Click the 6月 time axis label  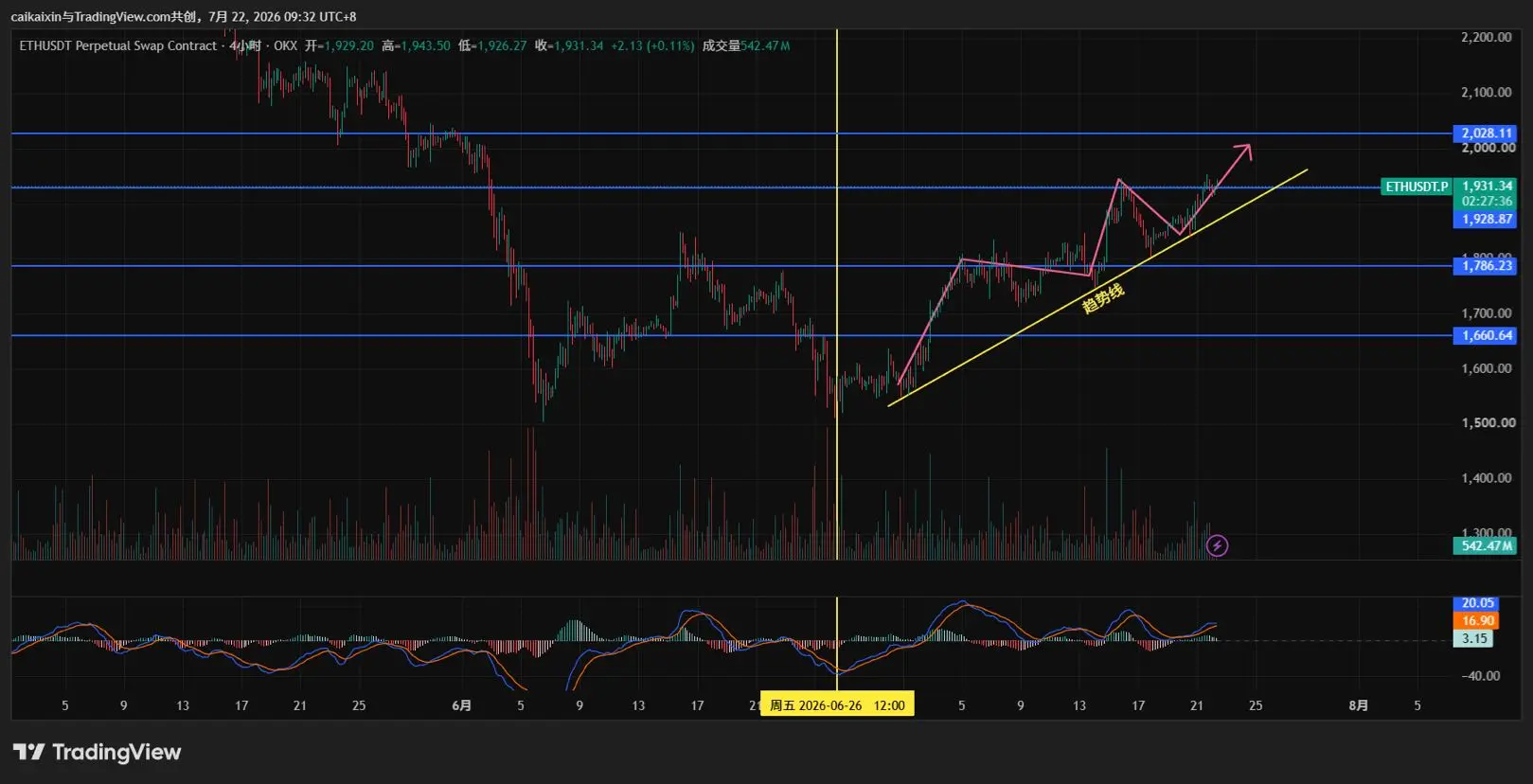point(461,705)
